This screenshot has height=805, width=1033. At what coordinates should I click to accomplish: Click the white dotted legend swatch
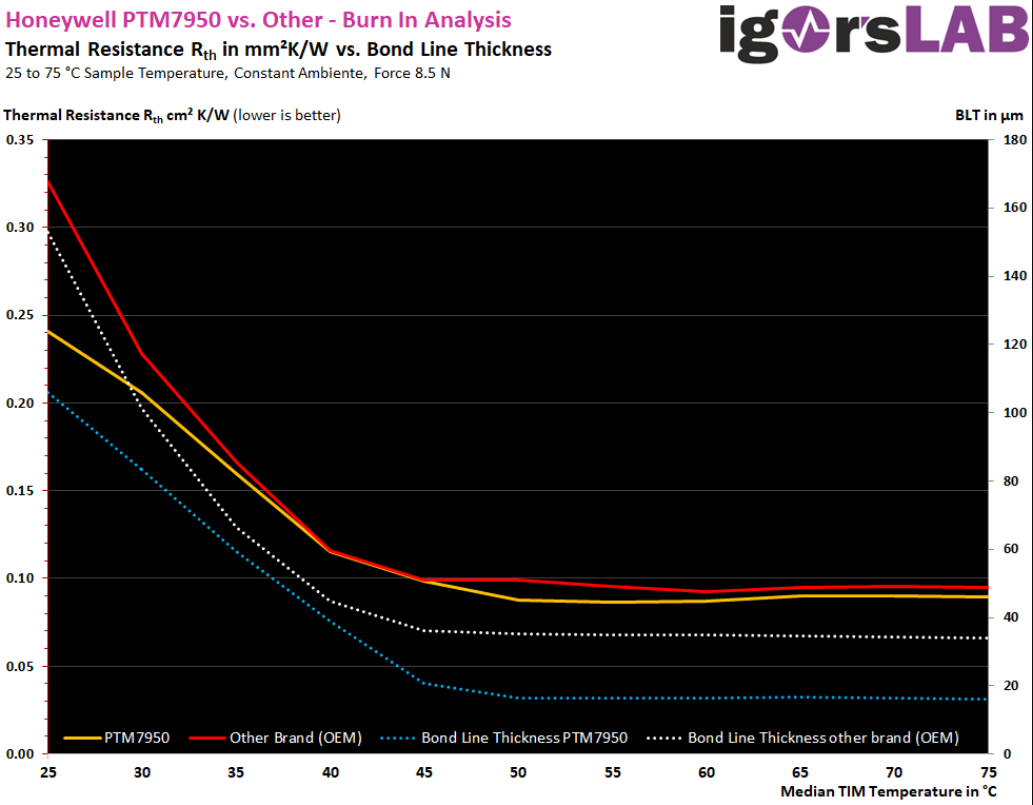[x=664, y=738]
